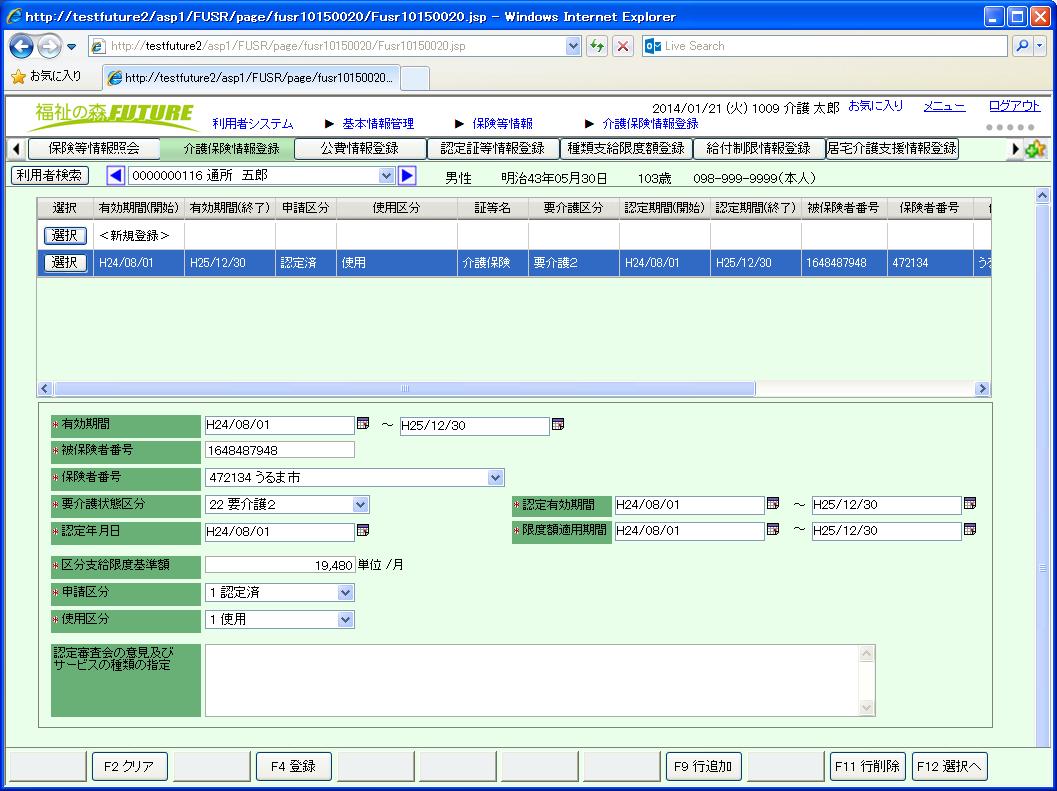Click the browser Back arrow button

click(22, 46)
